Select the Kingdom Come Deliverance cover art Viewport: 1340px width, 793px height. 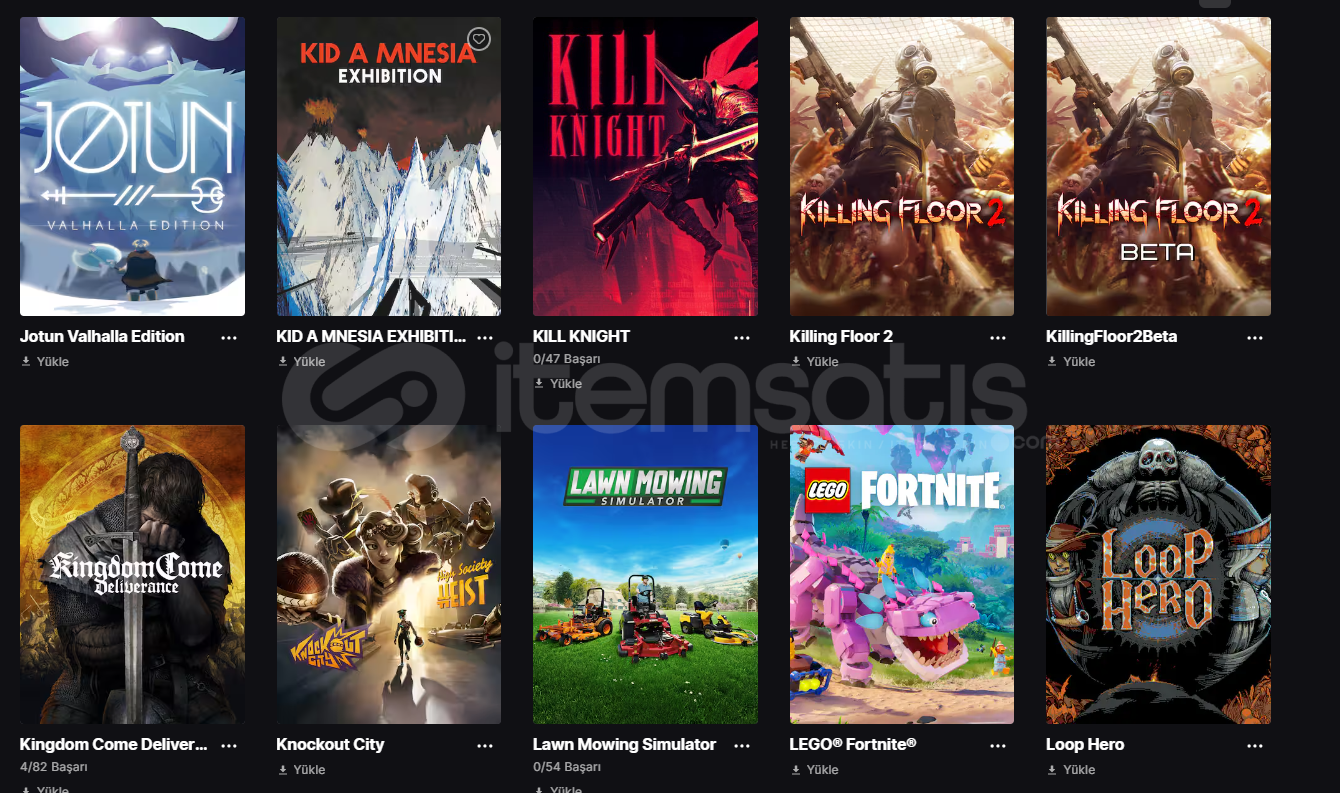[x=132, y=574]
